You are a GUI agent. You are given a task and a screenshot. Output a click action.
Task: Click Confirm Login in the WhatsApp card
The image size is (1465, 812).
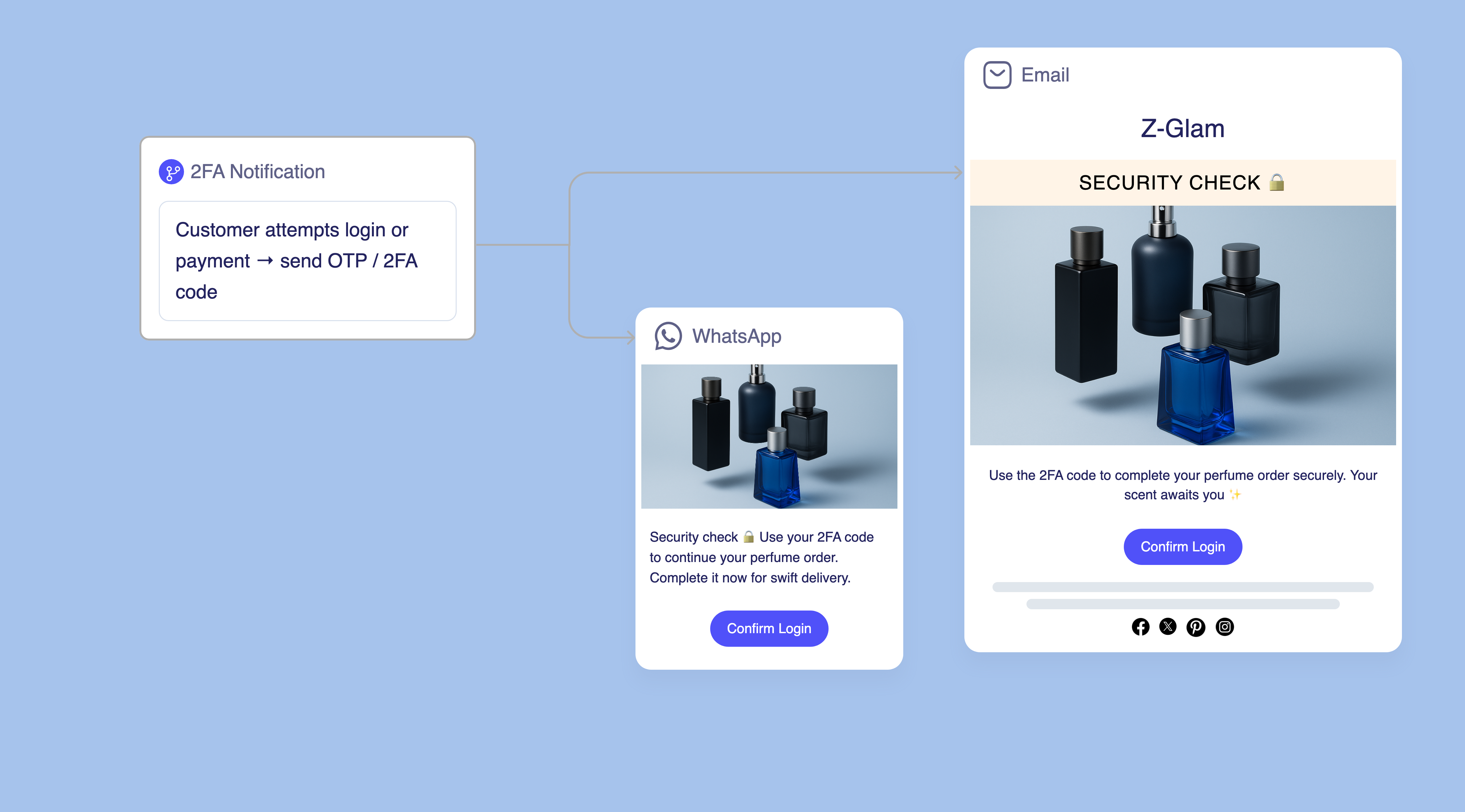(769, 628)
